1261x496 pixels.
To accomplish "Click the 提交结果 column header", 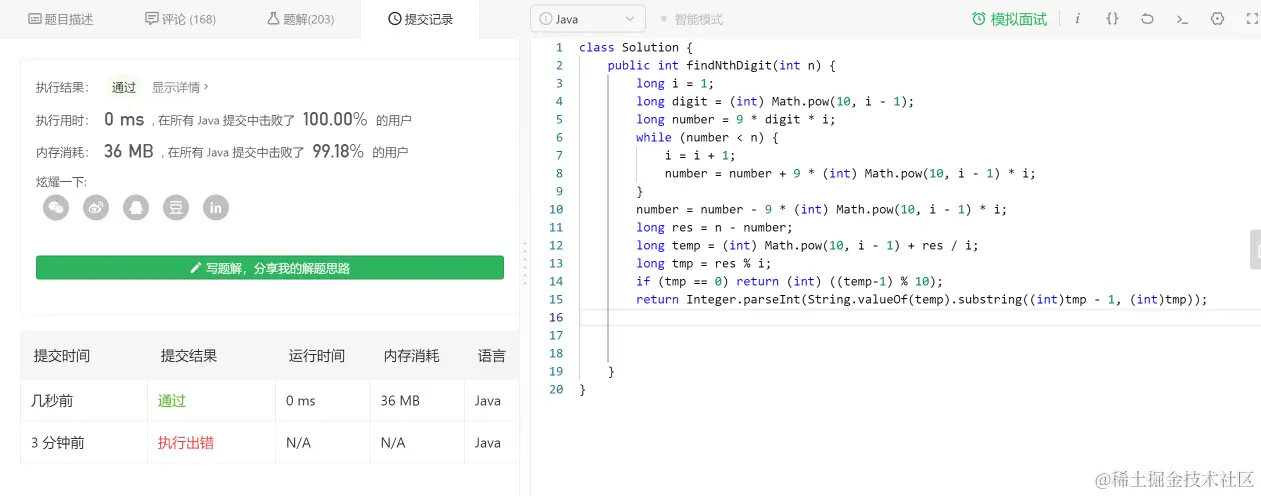I will point(189,356).
